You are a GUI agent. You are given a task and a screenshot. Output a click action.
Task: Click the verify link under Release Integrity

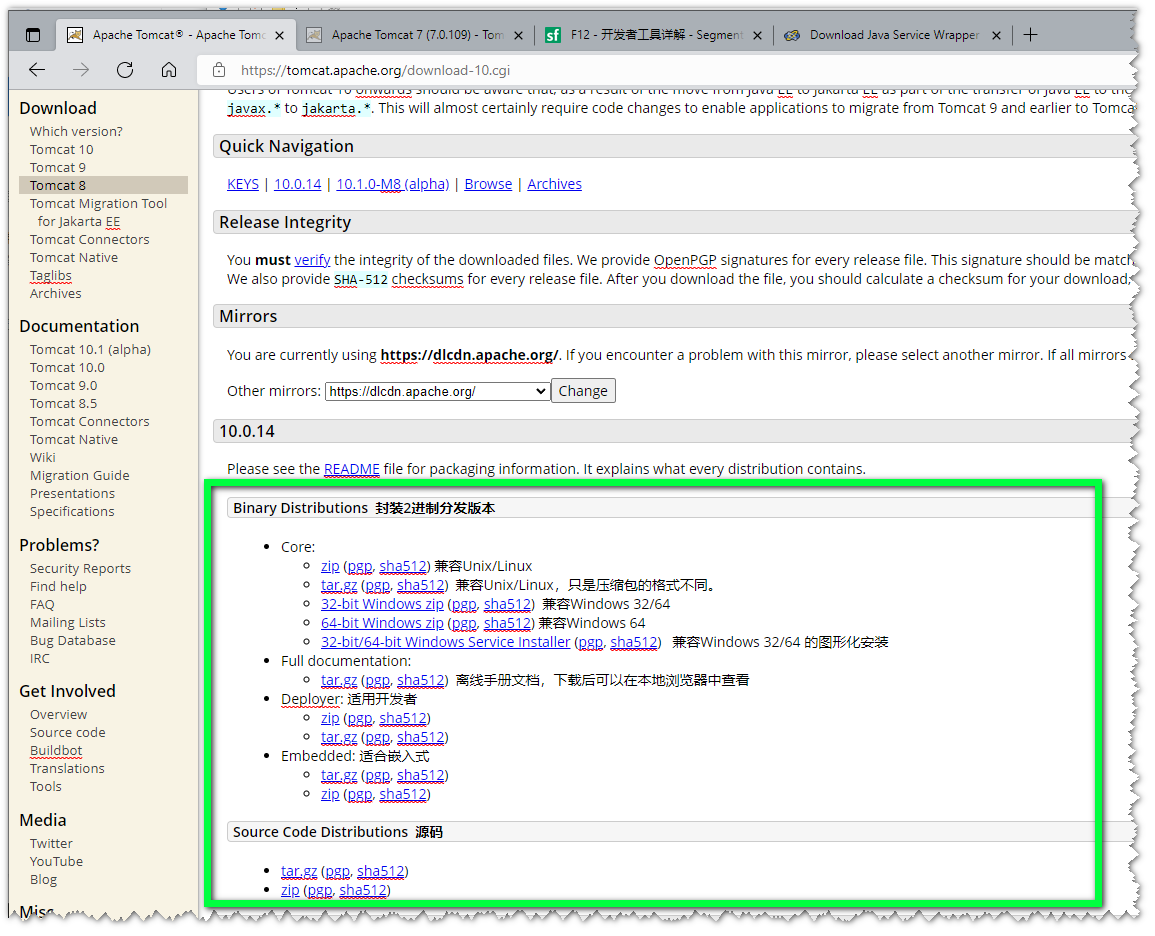[312, 260]
